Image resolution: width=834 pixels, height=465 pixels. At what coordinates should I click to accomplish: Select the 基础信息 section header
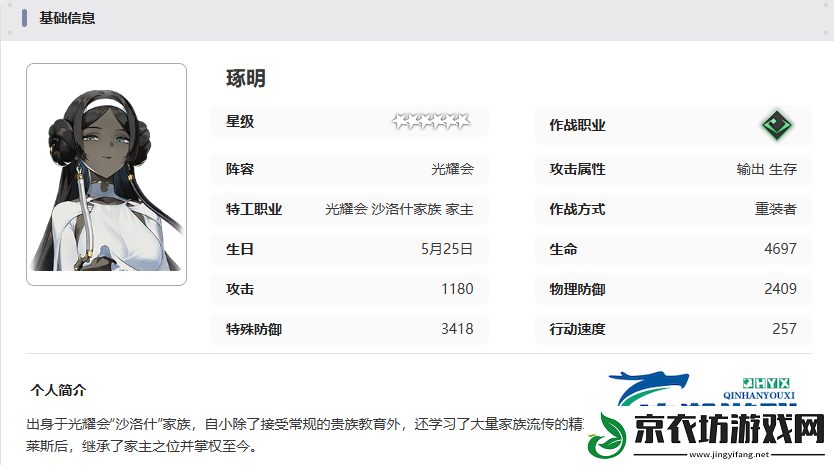coord(67,18)
